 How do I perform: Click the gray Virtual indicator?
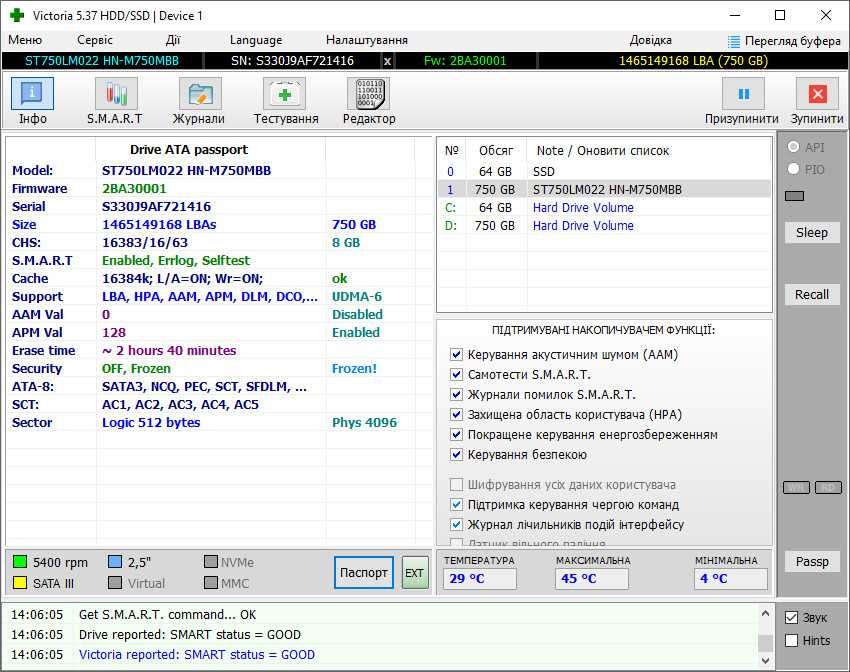pos(115,583)
